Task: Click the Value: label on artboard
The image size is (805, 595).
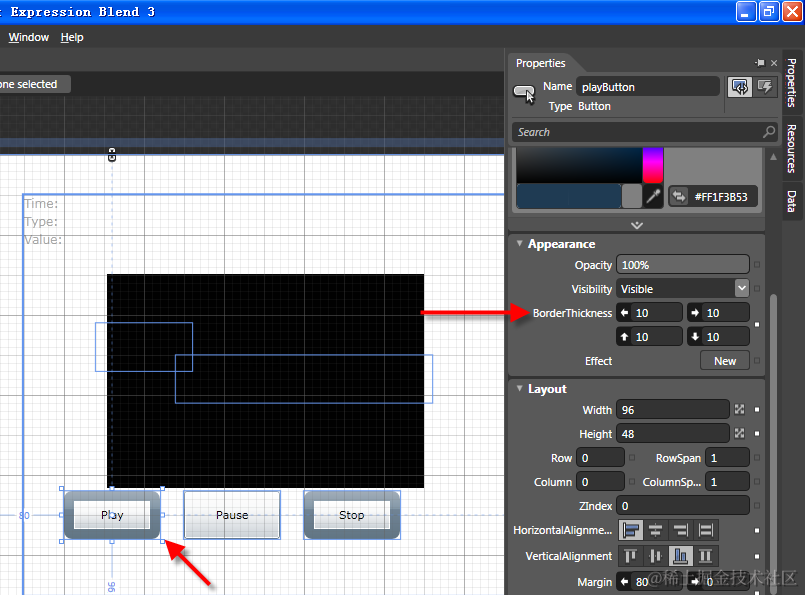Action: tap(43, 239)
